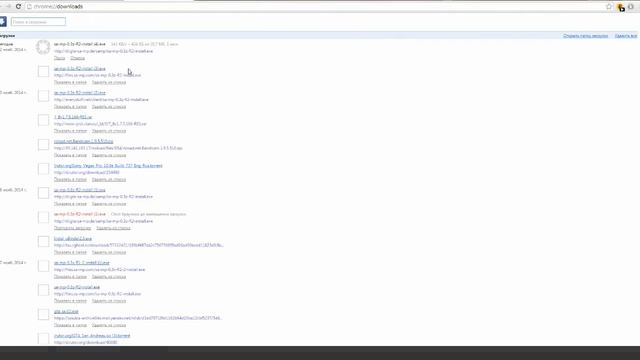The height and width of the screenshot is (360, 640).
Task: Click the Downloads page logo icon
Action: click(x=3, y=22)
